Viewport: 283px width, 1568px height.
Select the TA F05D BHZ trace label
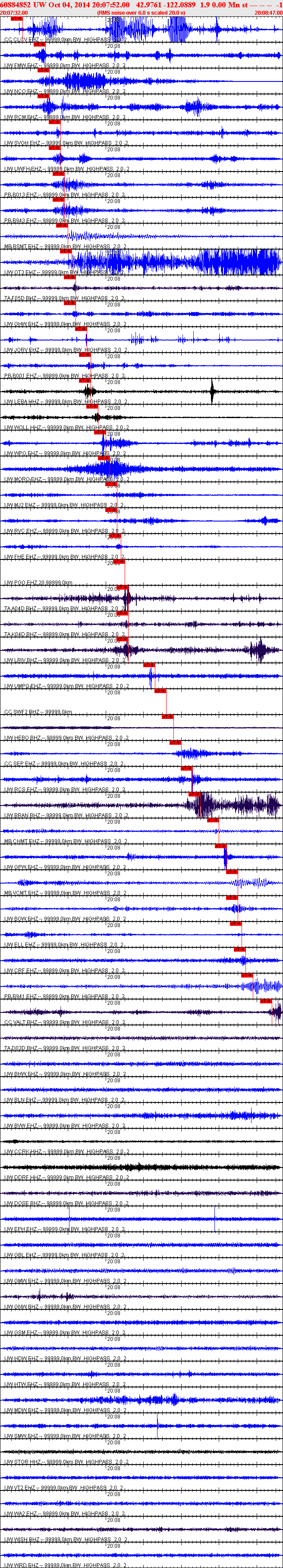click(65, 298)
